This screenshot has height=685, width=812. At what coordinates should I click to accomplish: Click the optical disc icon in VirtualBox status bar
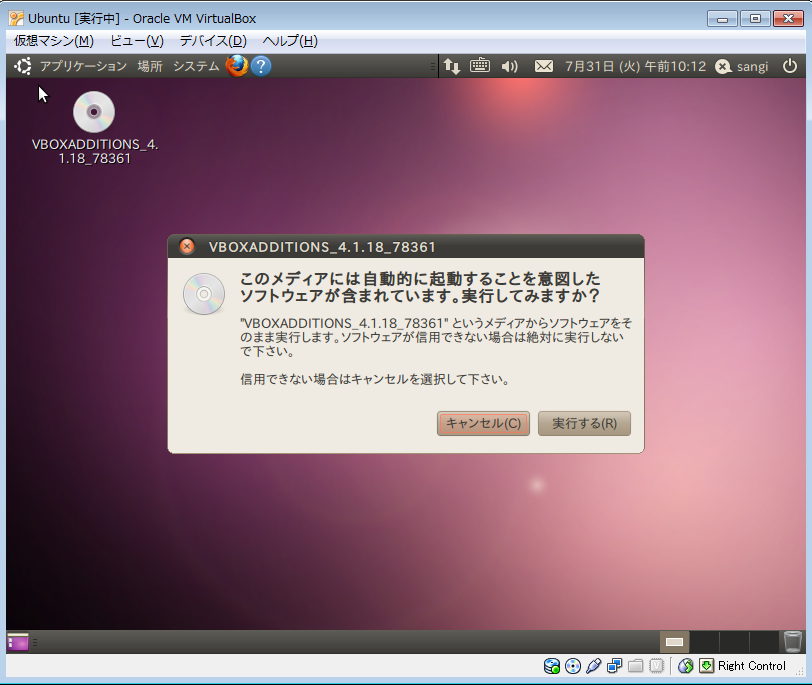click(572, 666)
